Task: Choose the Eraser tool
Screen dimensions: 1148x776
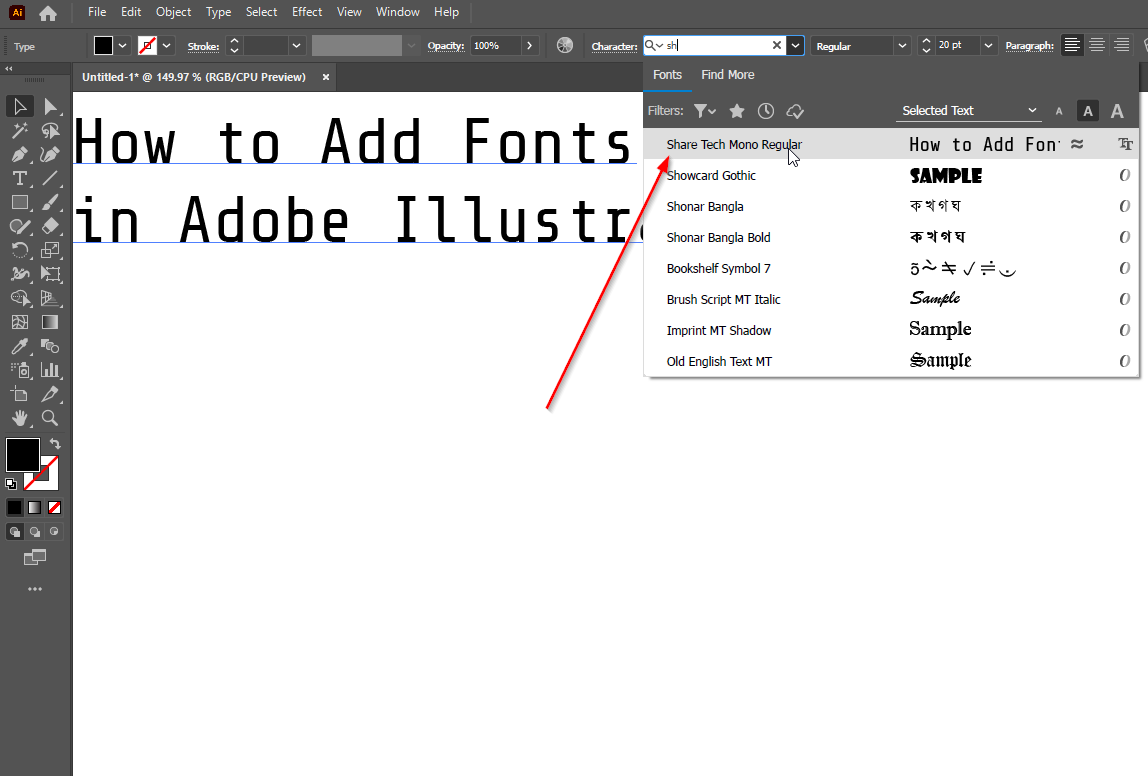Action: point(50,226)
